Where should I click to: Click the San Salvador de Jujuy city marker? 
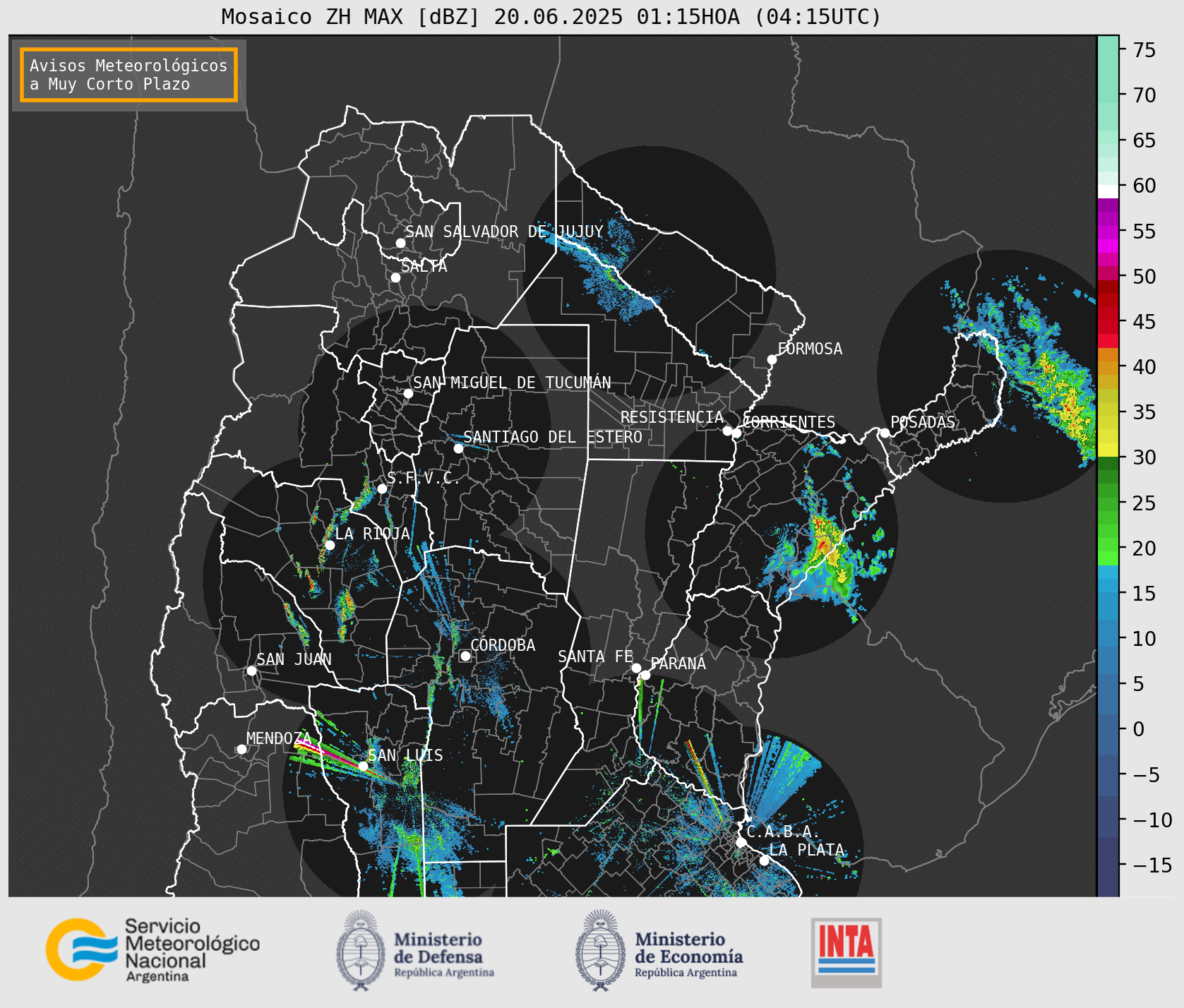(x=400, y=243)
